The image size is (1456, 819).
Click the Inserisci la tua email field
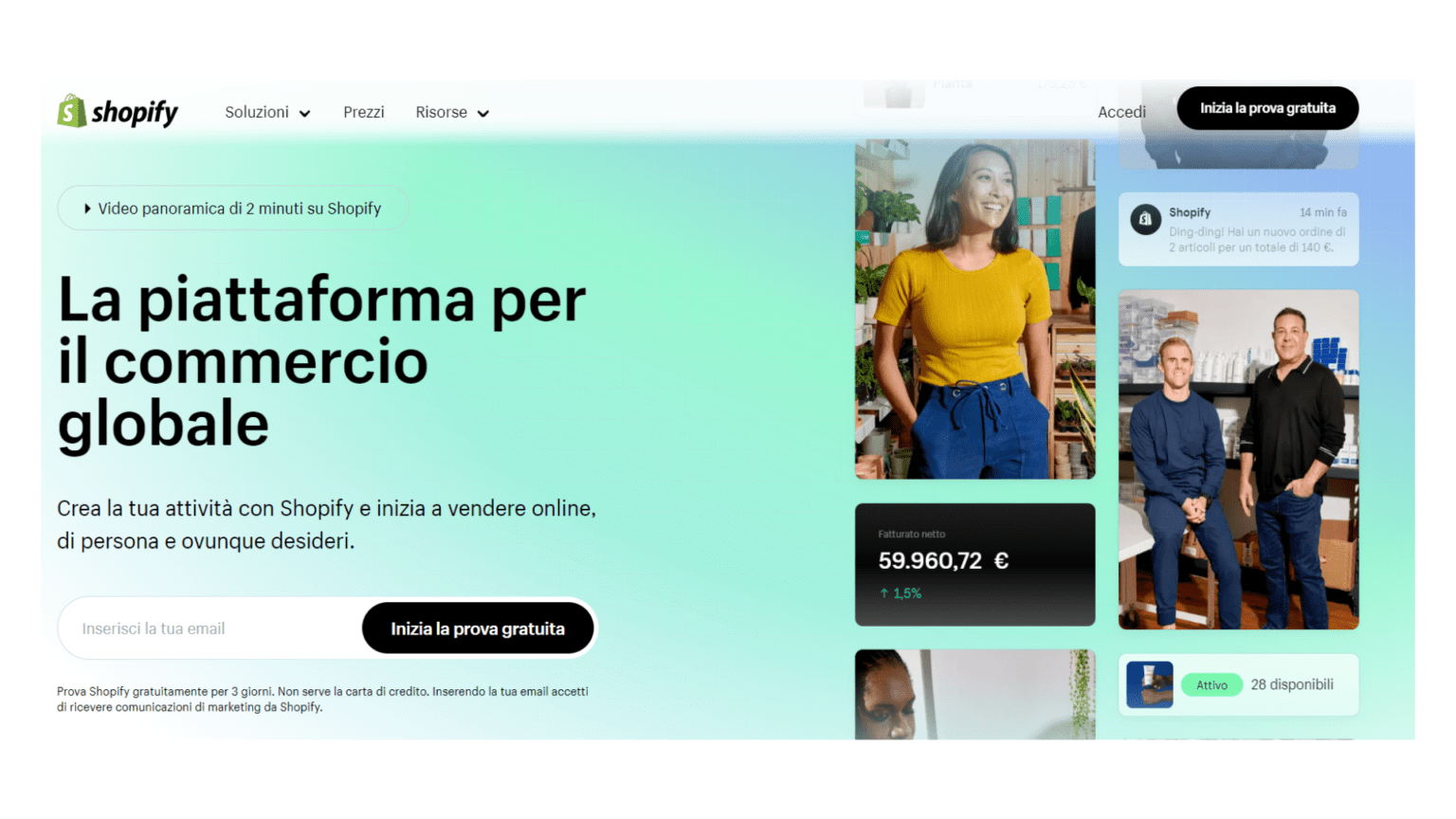pos(210,628)
